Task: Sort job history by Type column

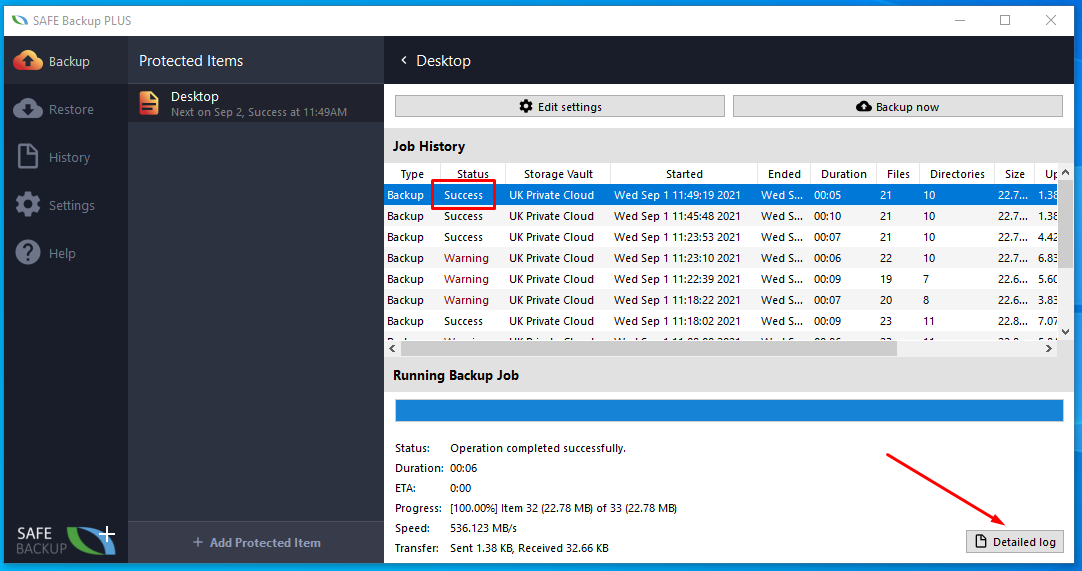Action: [x=412, y=174]
